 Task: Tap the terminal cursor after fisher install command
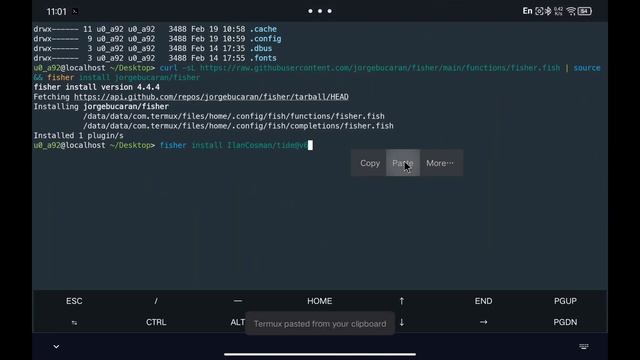[x=310, y=145]
